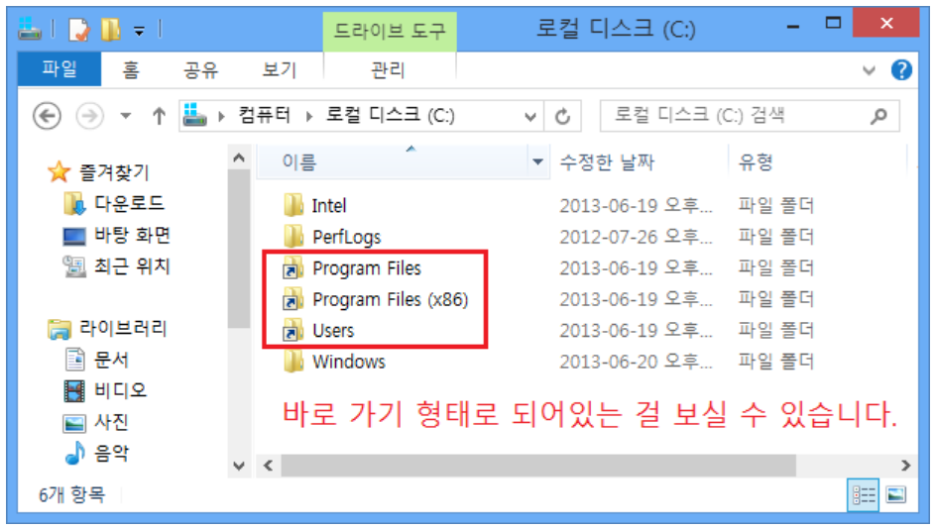The height and width of the screenshot is (529, 936).
Task: Click the Windows folder name
Action: tap(349, 362)
